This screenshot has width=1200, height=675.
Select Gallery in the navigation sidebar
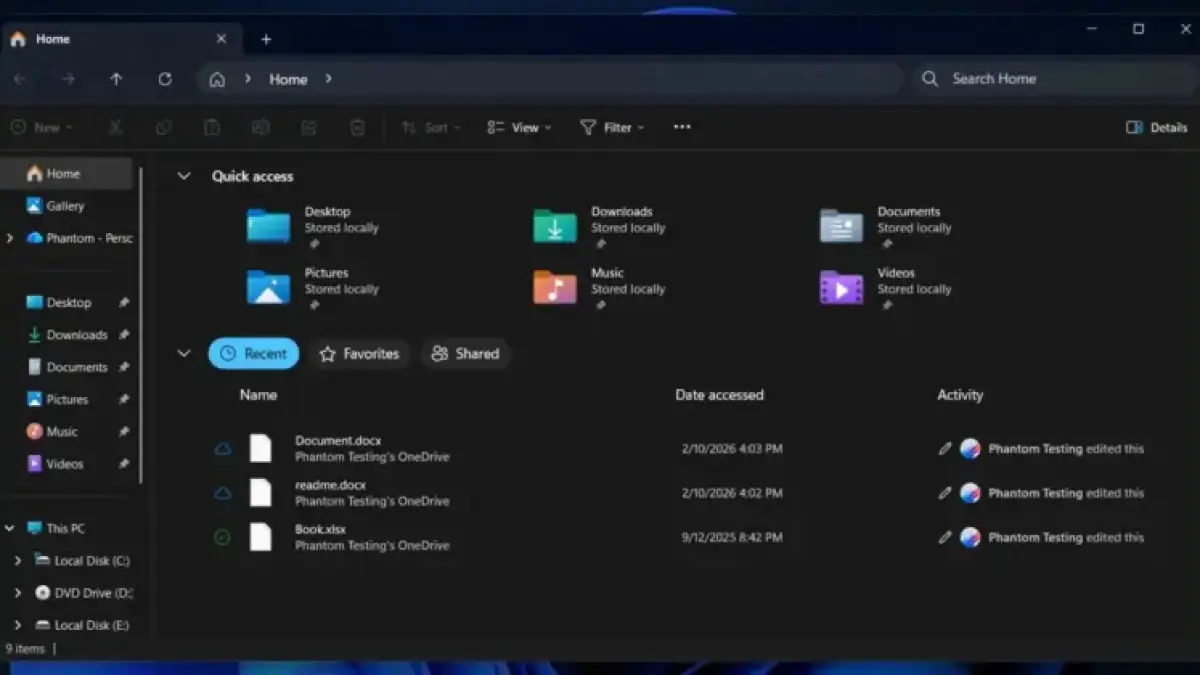point(65,206)
